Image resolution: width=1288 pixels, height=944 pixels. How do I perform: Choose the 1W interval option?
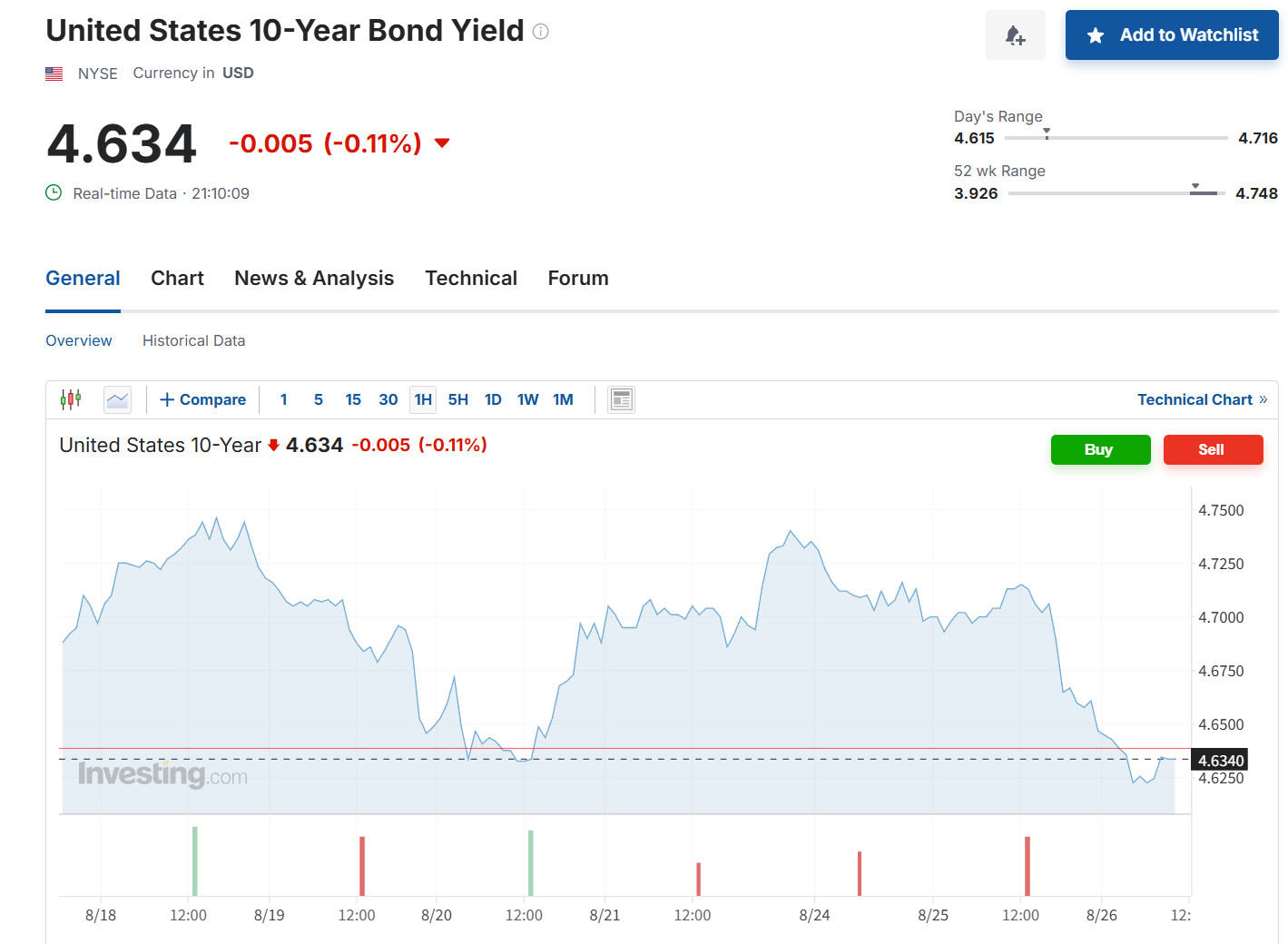527,399
